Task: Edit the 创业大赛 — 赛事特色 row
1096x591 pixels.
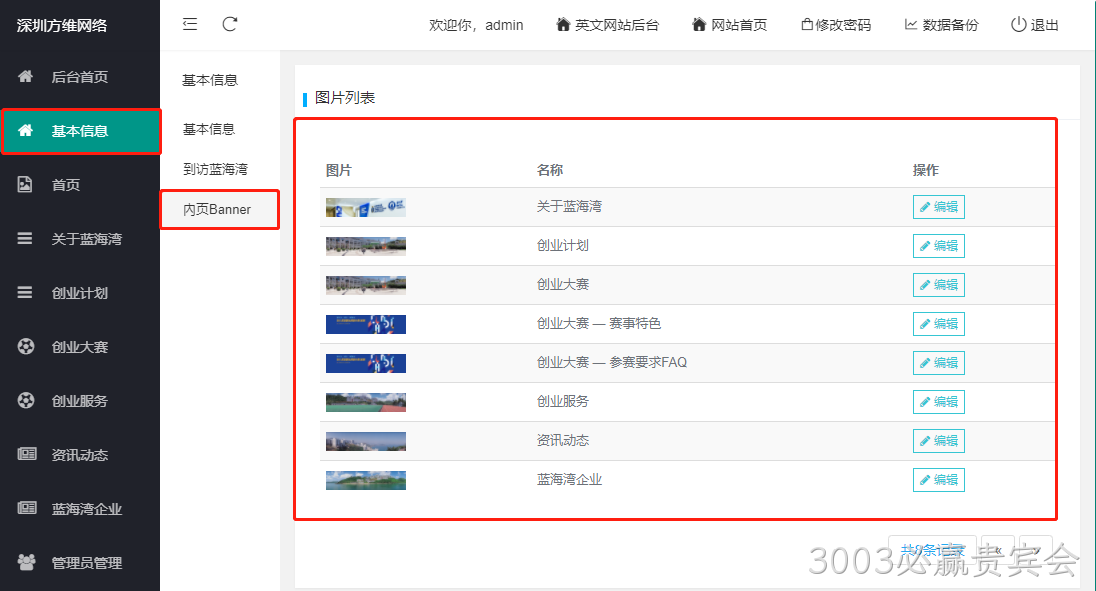Action: (939, 324)
